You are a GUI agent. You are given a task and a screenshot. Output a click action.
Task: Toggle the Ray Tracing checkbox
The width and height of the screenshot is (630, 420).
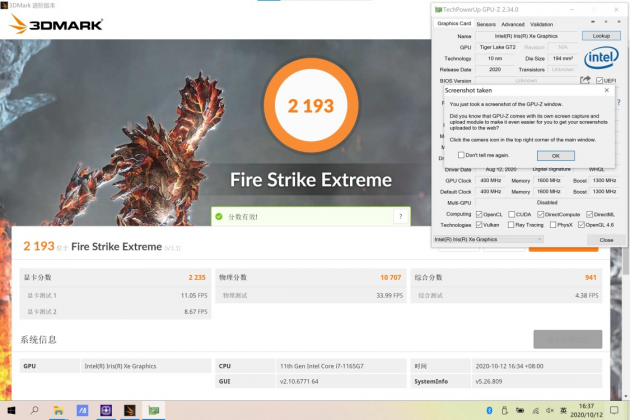pos(511,225)
